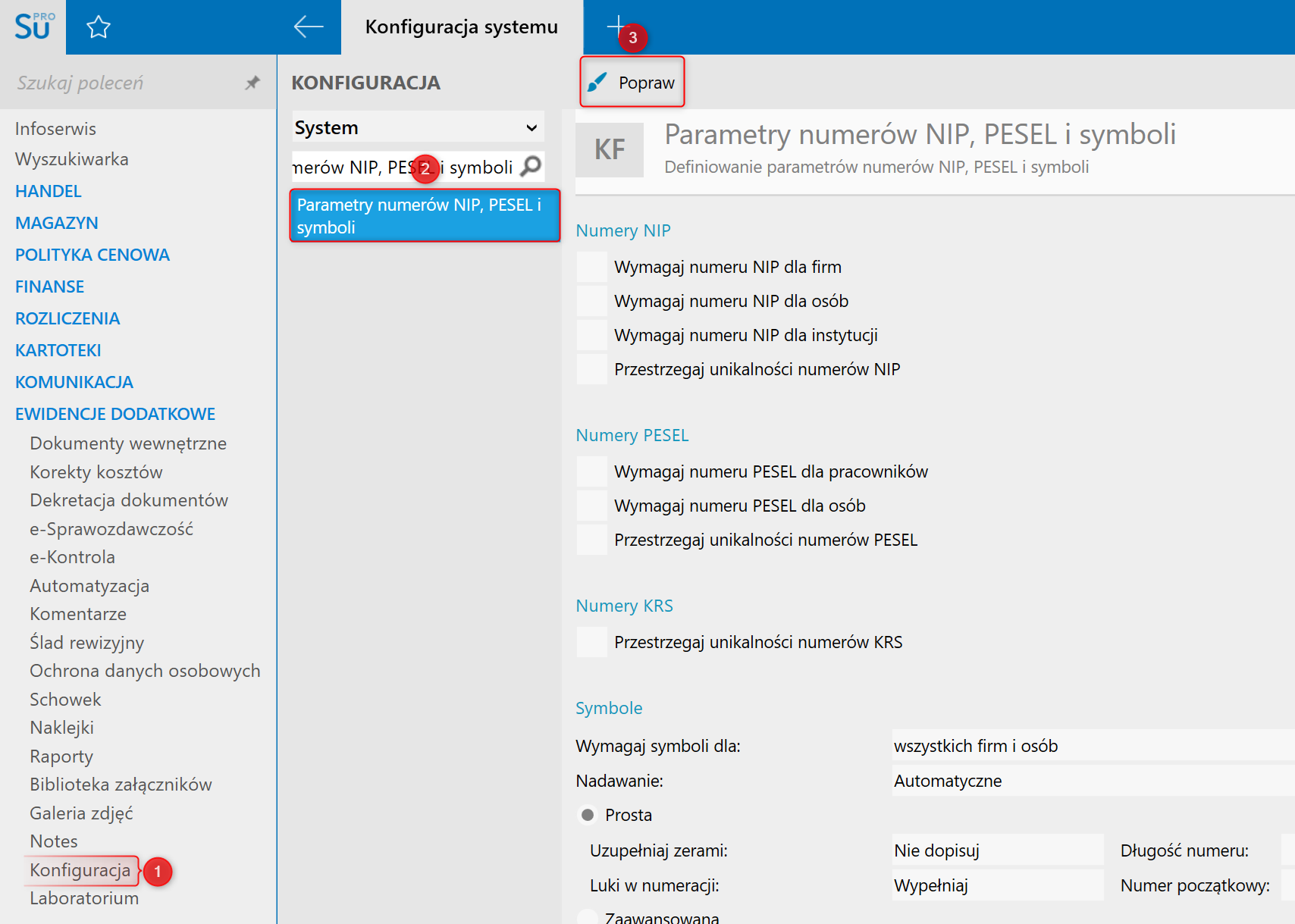The width and height of the screenshot is (1295, 924).
Task: Enable Wymagaj numeru PESEL dla pracowników
Action: coord(592,471)
